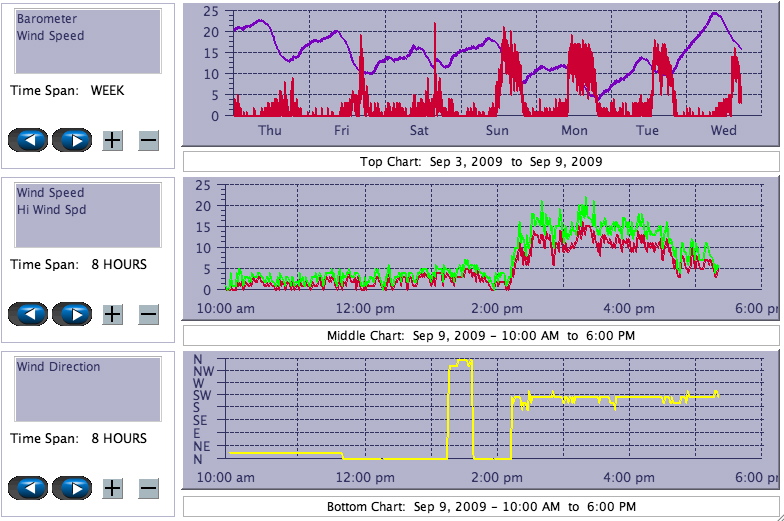The width and height of the screenshot is (784, 521).
Task: Advance the middle chart forward in time
Action: pos(72,314)
